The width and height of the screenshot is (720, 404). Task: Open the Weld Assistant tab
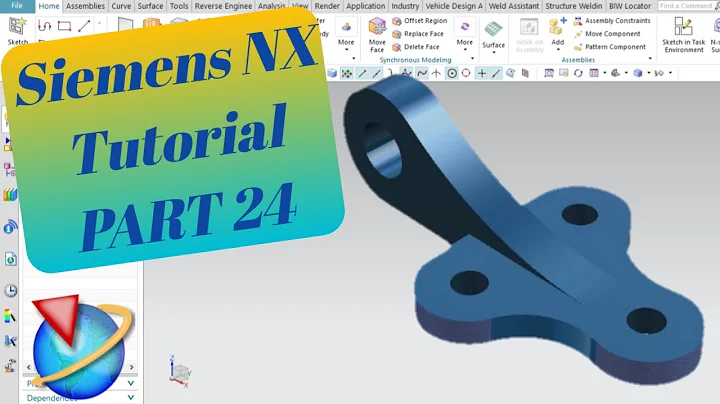pyautogui.click(x=513, y=6)
